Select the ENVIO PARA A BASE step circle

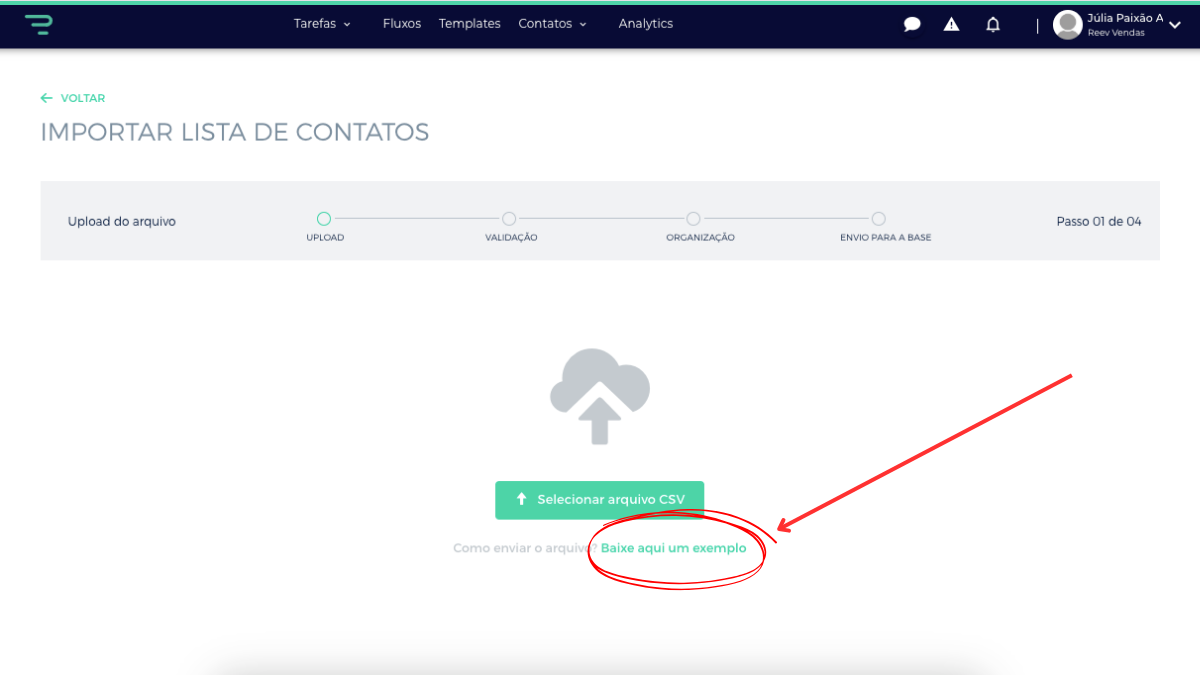(x=878, y=218)
